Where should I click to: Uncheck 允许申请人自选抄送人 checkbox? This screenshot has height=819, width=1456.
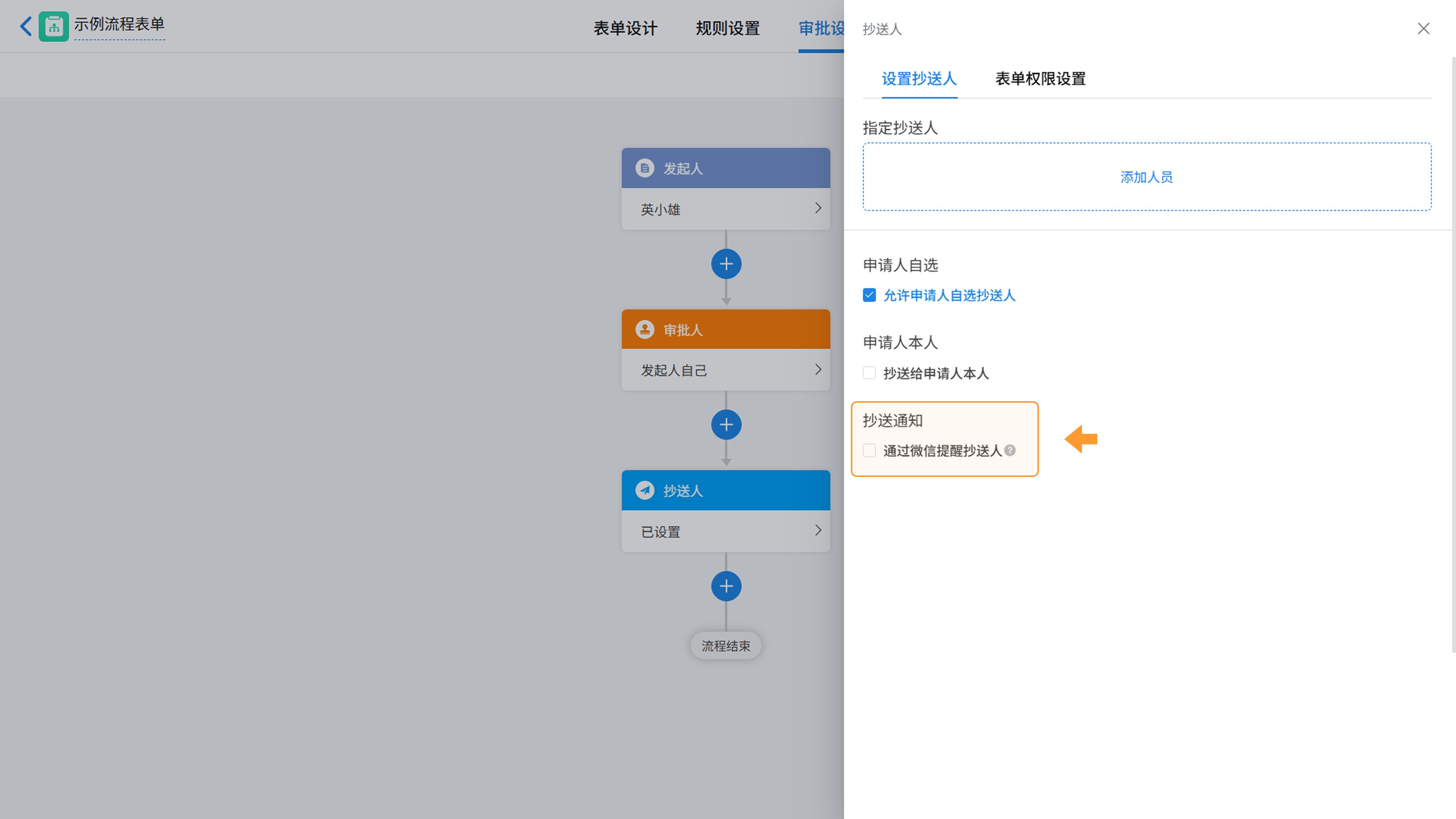tap(869, 295)
